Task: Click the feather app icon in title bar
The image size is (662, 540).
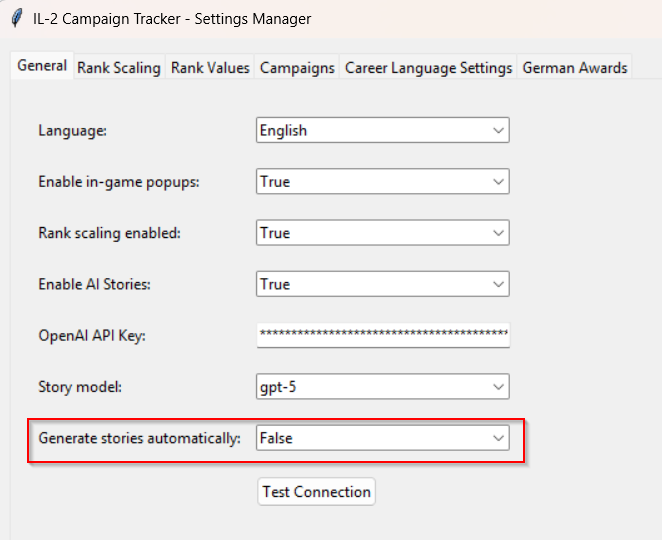Action: point(16,19)
